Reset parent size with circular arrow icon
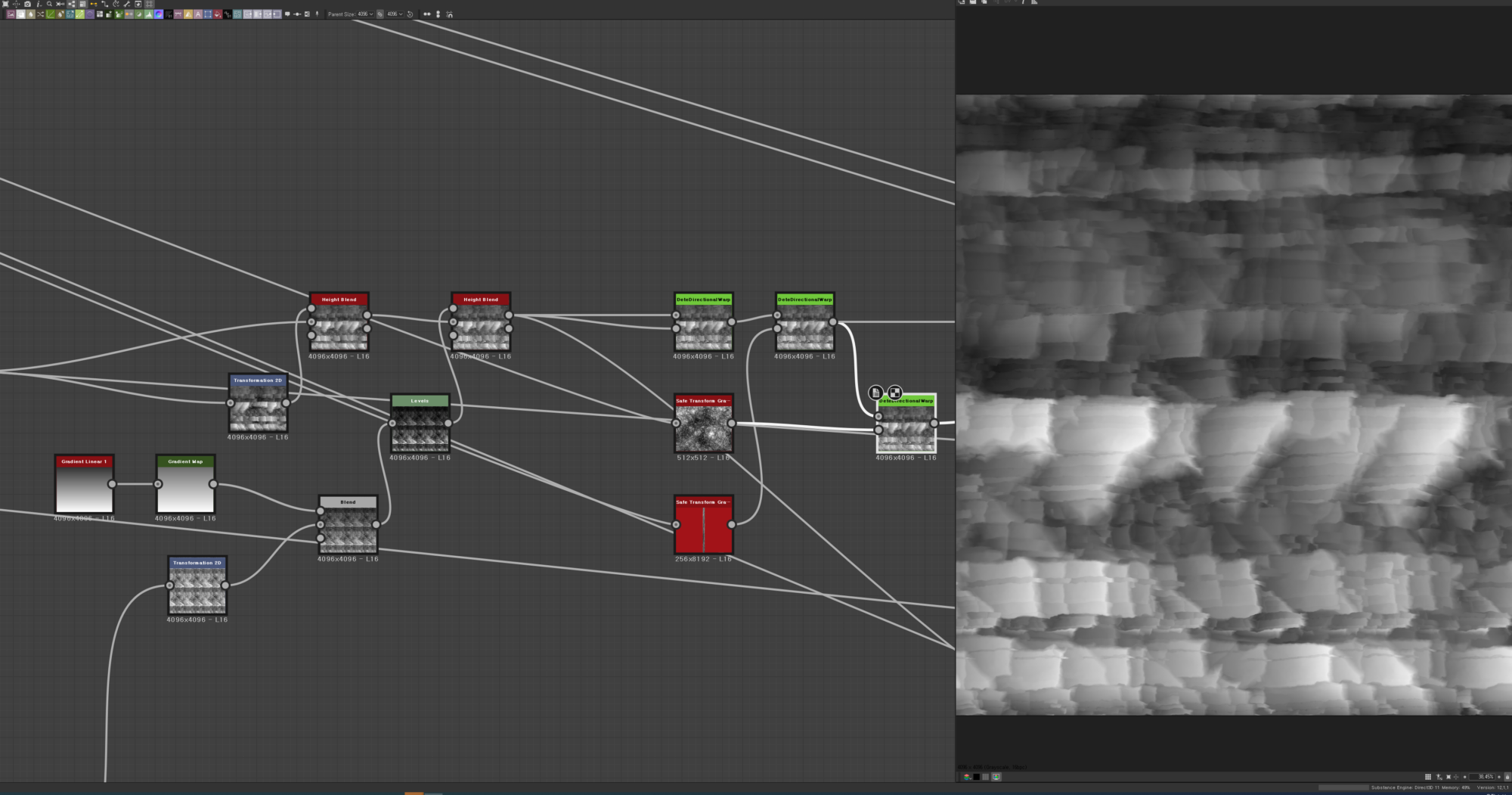Image resolution: width=1512 pixels, height=795 pixels. click(x=410, y=14)
